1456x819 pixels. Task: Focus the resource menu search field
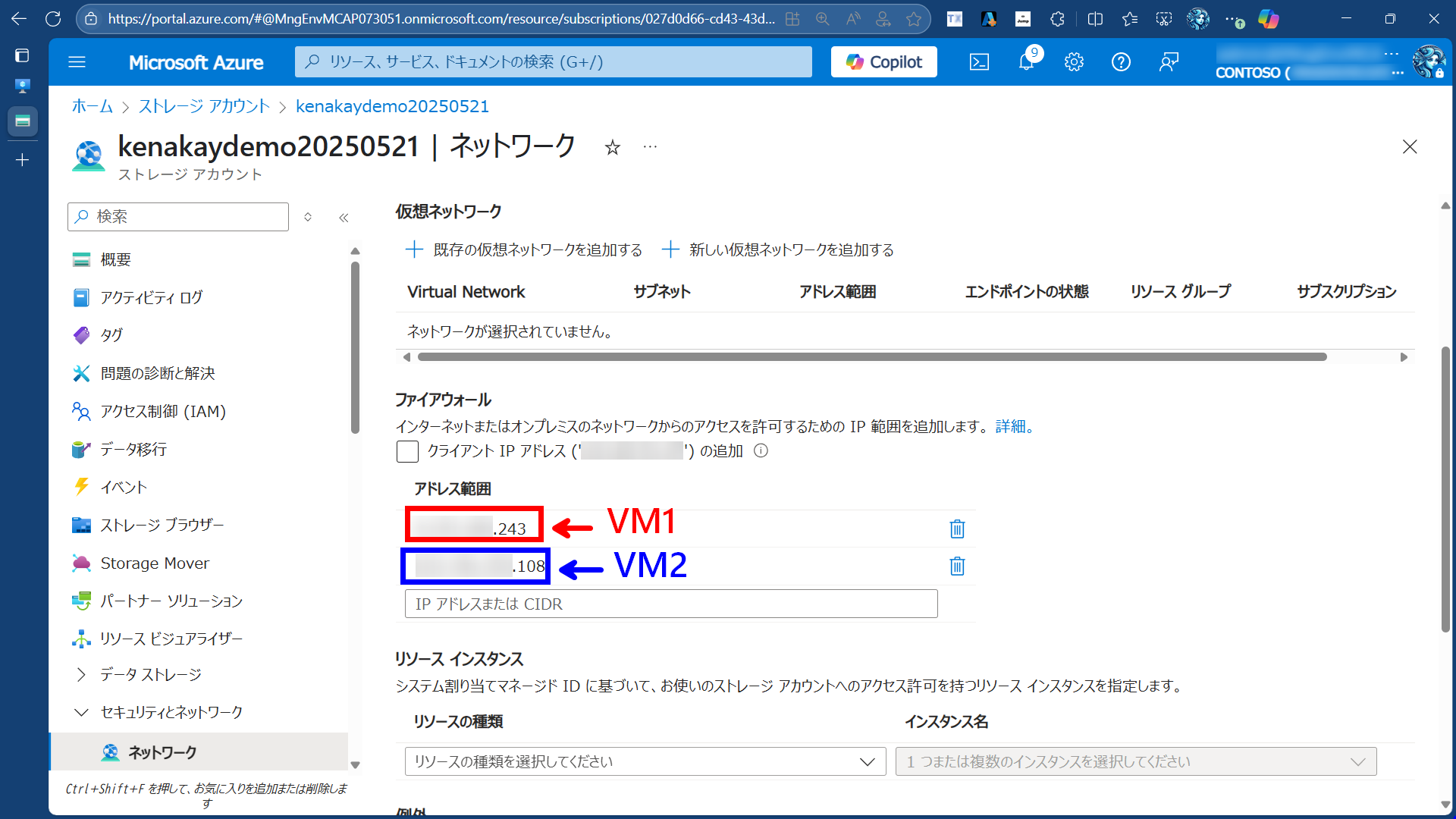pos(178,217)
